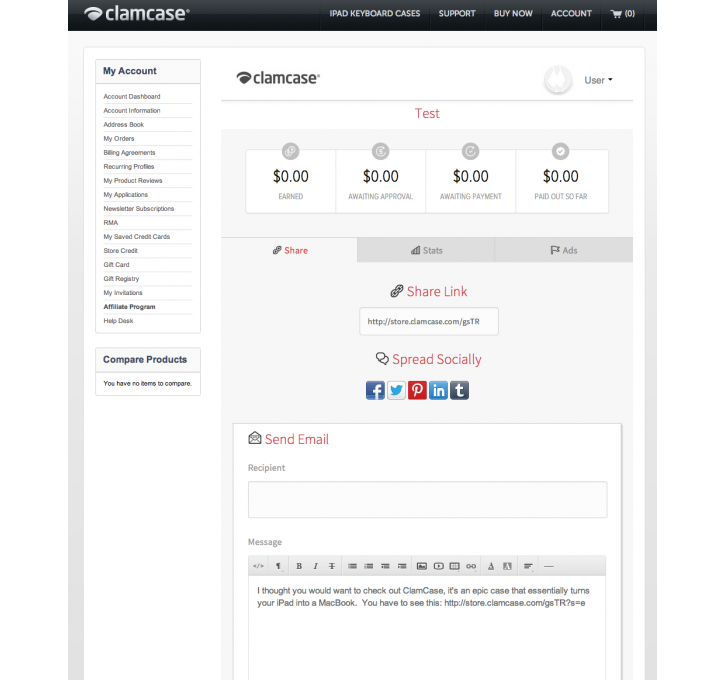Open Store Credit page
Viewport: 725px width, 680px height.
point(120,251)
